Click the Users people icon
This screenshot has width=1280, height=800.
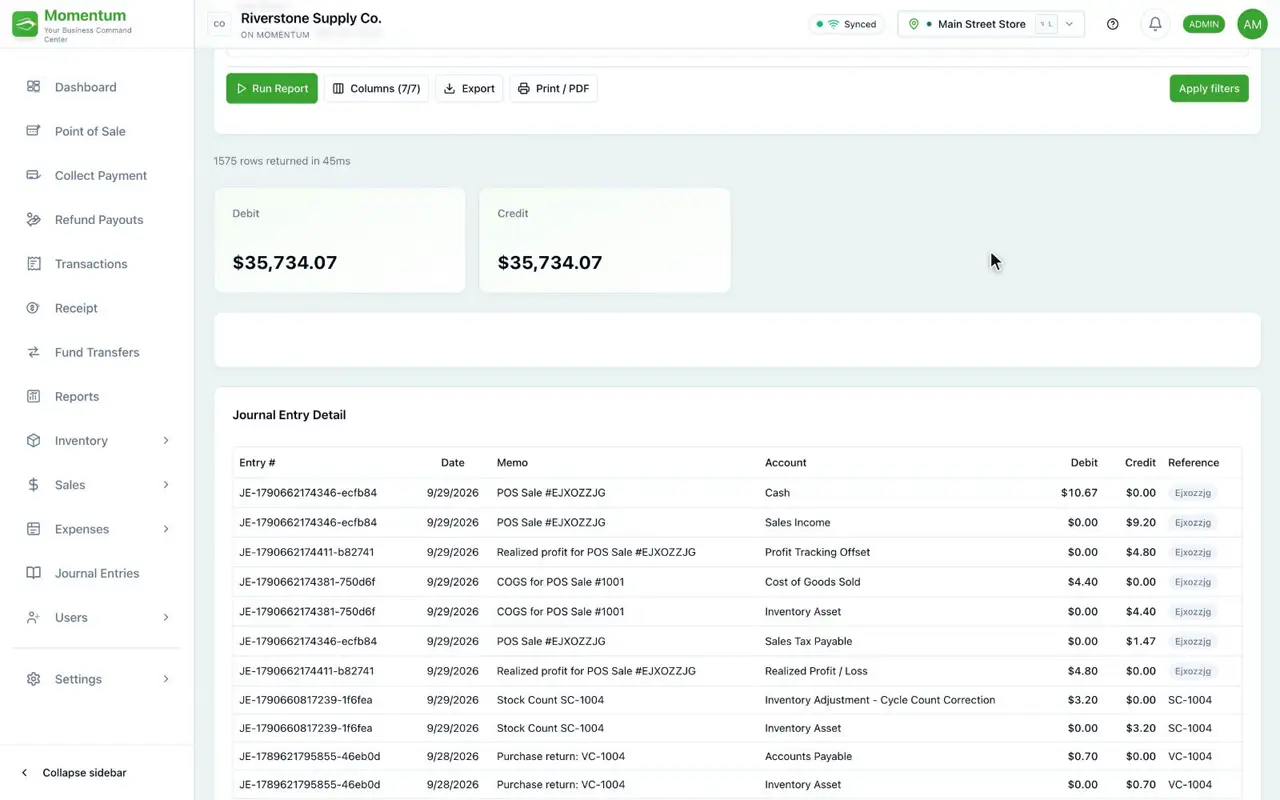33,617
